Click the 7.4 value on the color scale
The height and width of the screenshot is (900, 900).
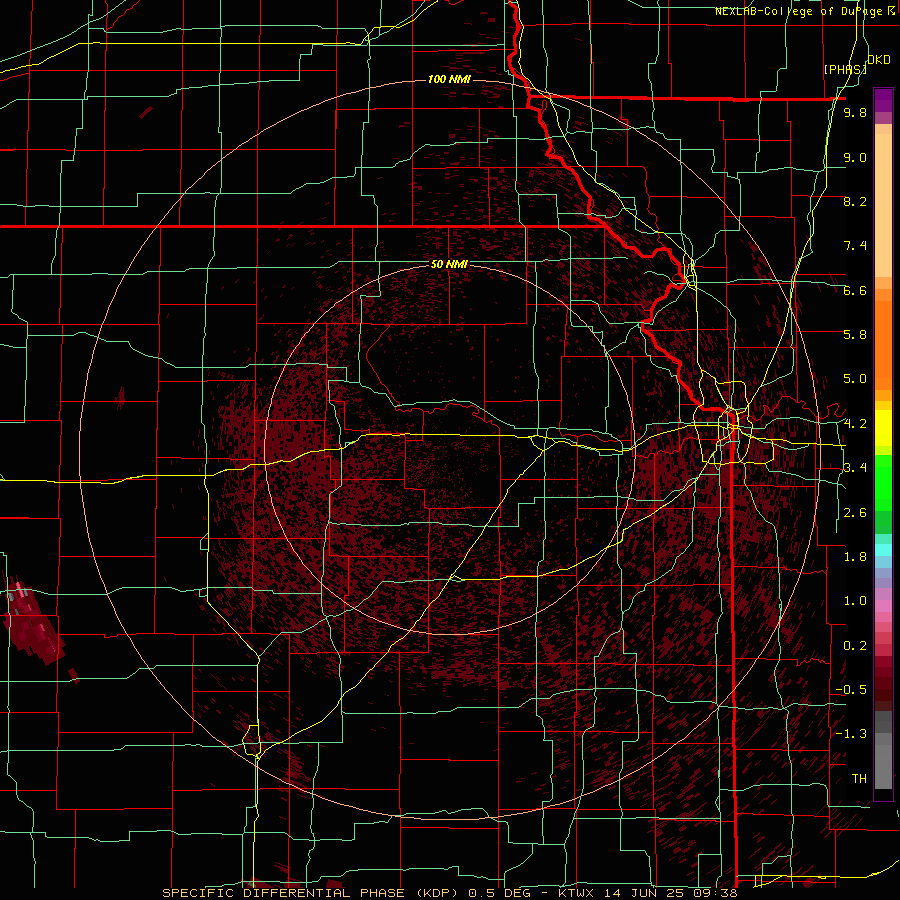(x=855, y=246)
